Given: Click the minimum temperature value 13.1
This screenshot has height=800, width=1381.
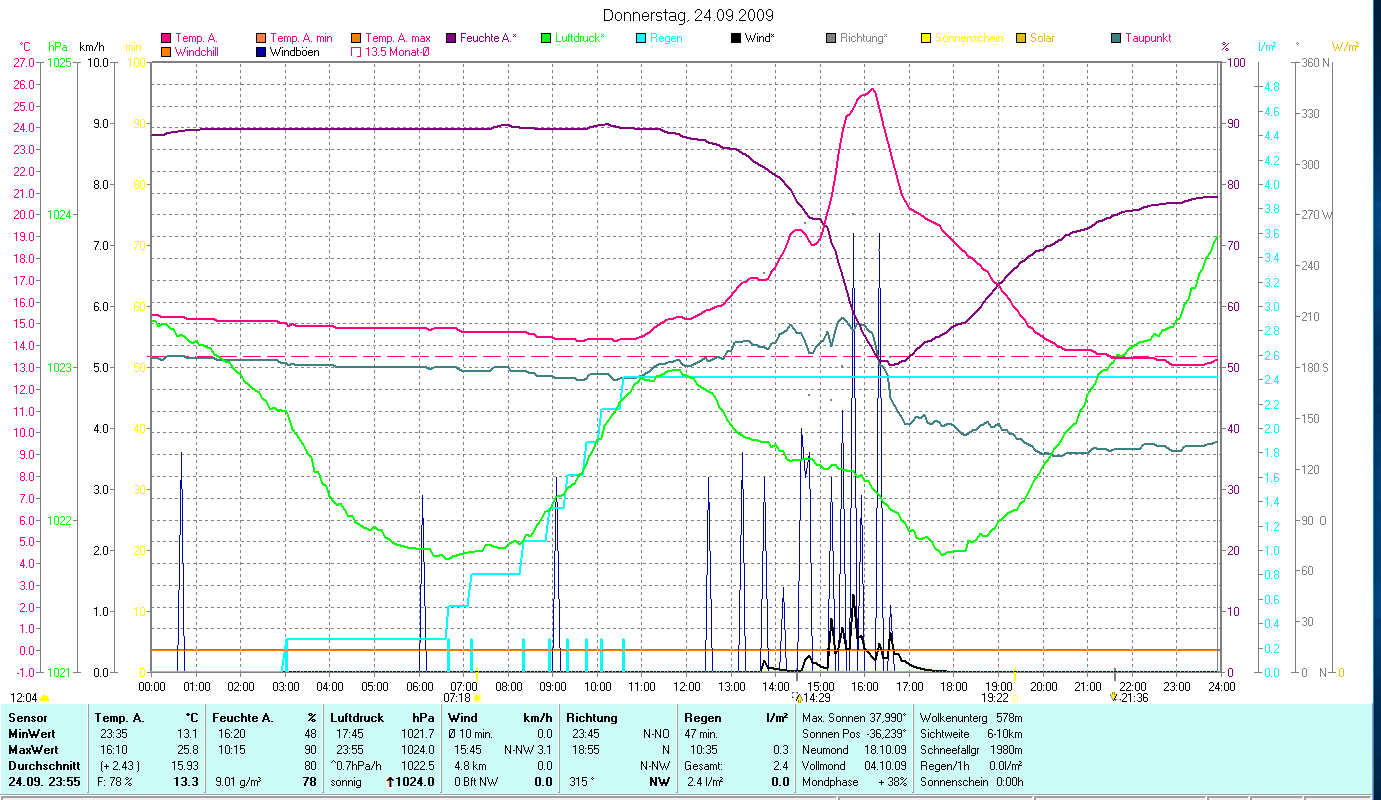Looking at the screenshot, I should [188, 734].
